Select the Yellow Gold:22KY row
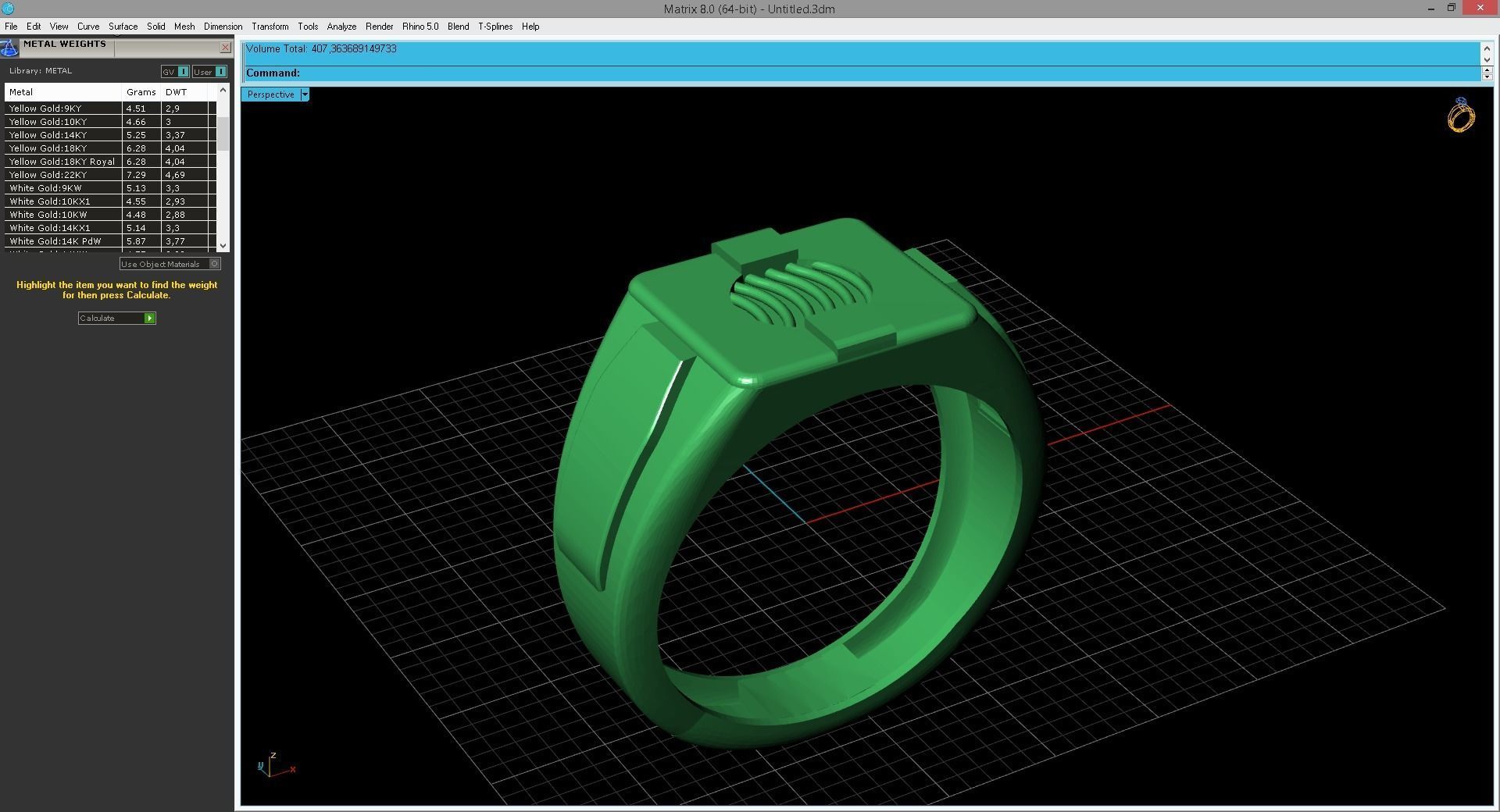Viewport: 1500px width, 812px height. coord(110,175)
